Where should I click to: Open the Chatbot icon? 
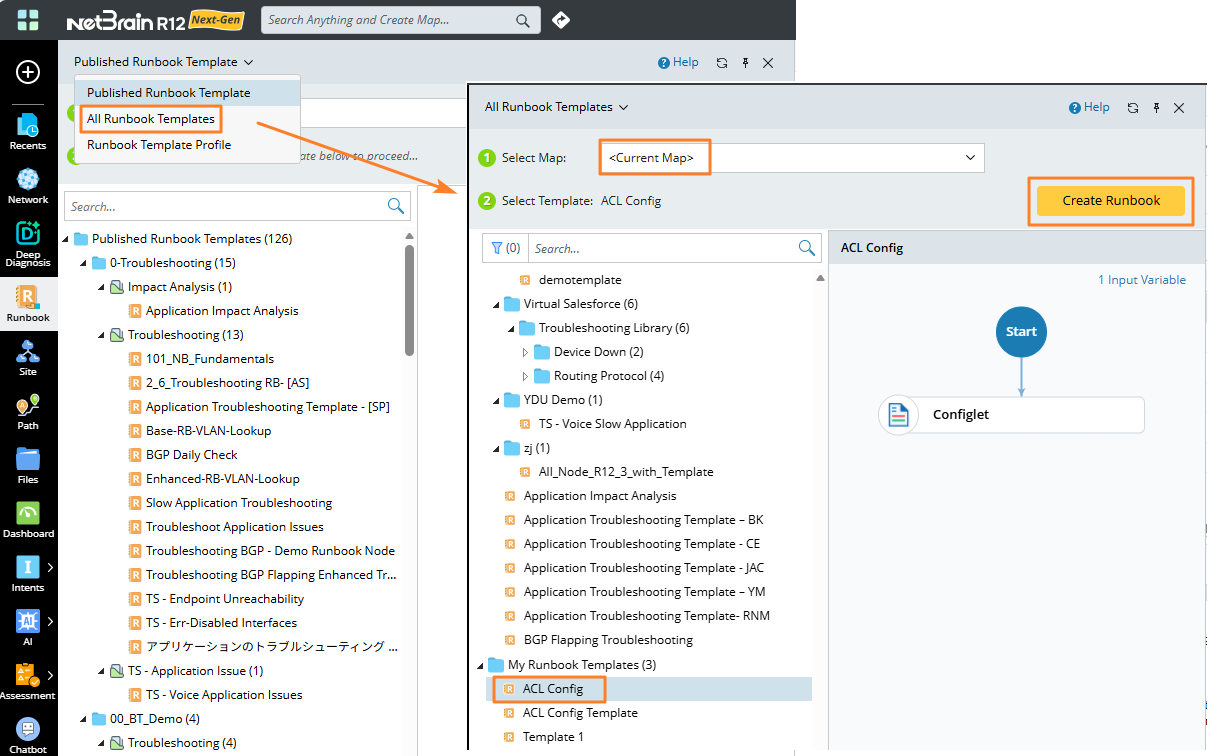[x=28, y=733]
